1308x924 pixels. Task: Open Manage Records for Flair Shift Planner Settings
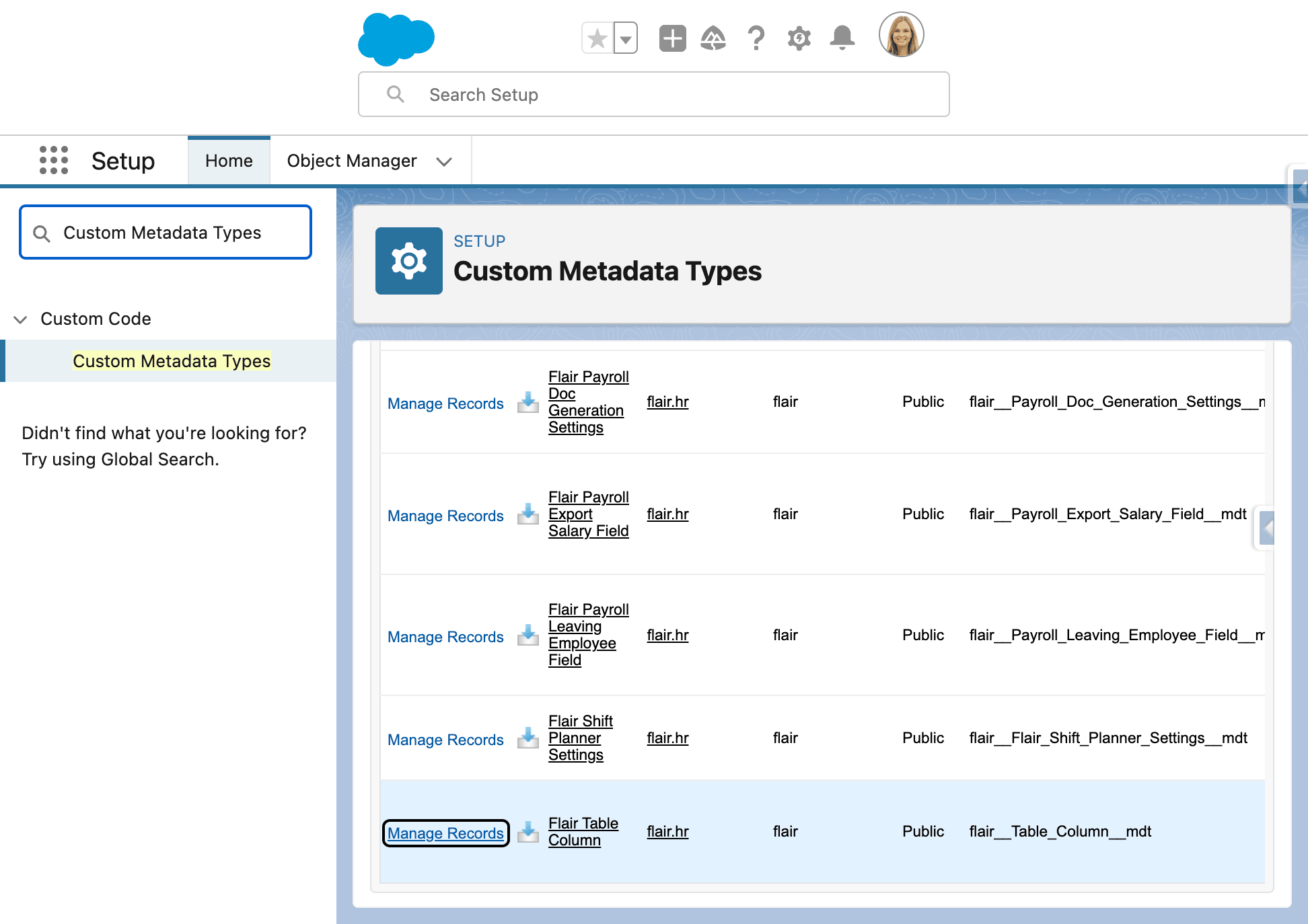tap(445, 740)
